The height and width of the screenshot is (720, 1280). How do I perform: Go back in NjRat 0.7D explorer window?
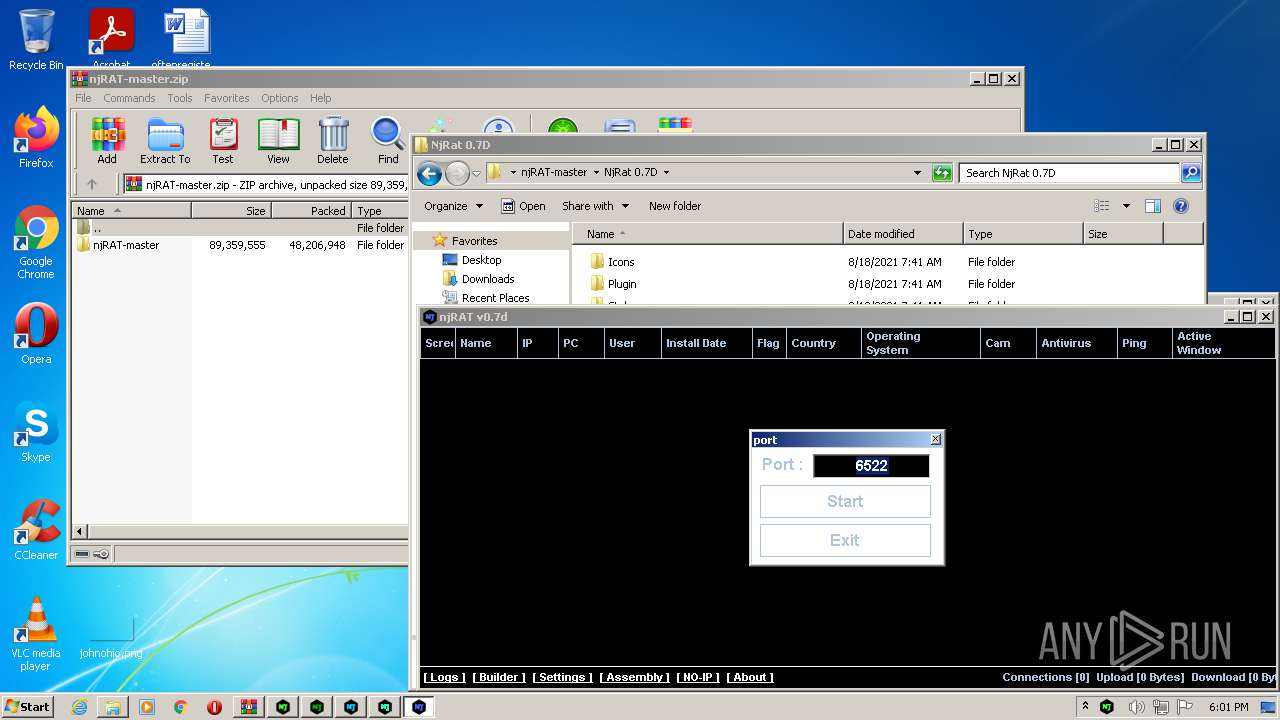pos(430,173)
